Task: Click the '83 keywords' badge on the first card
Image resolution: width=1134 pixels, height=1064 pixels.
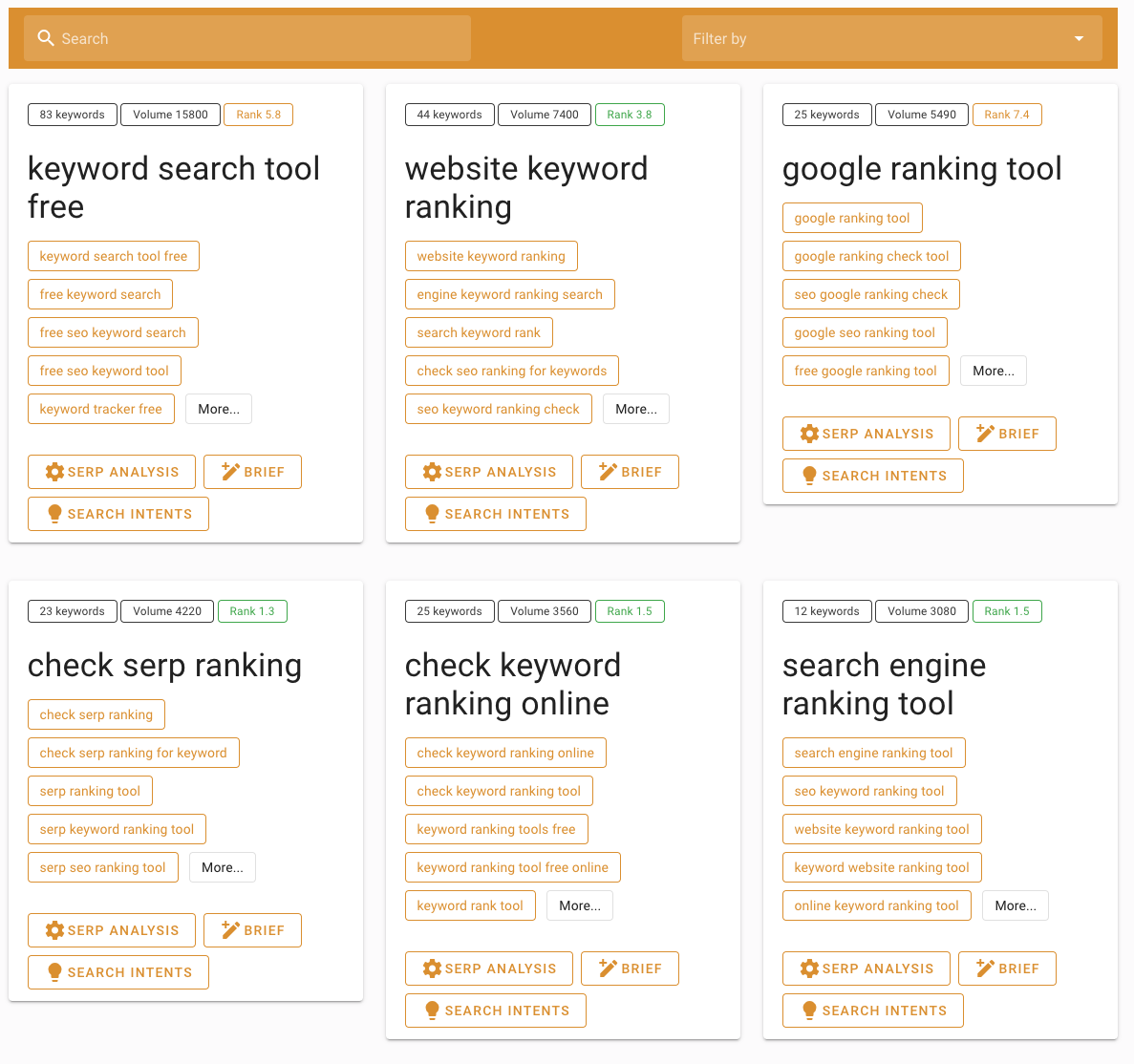Action: click(x=72, y=114)
